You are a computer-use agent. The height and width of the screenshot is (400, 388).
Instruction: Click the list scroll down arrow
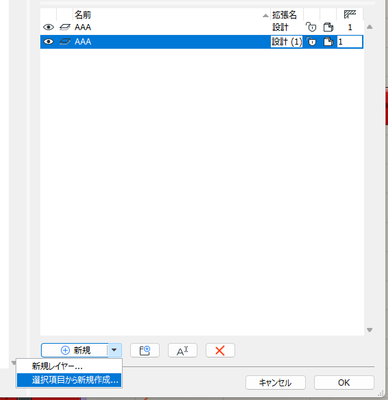(x=370, y=330)
